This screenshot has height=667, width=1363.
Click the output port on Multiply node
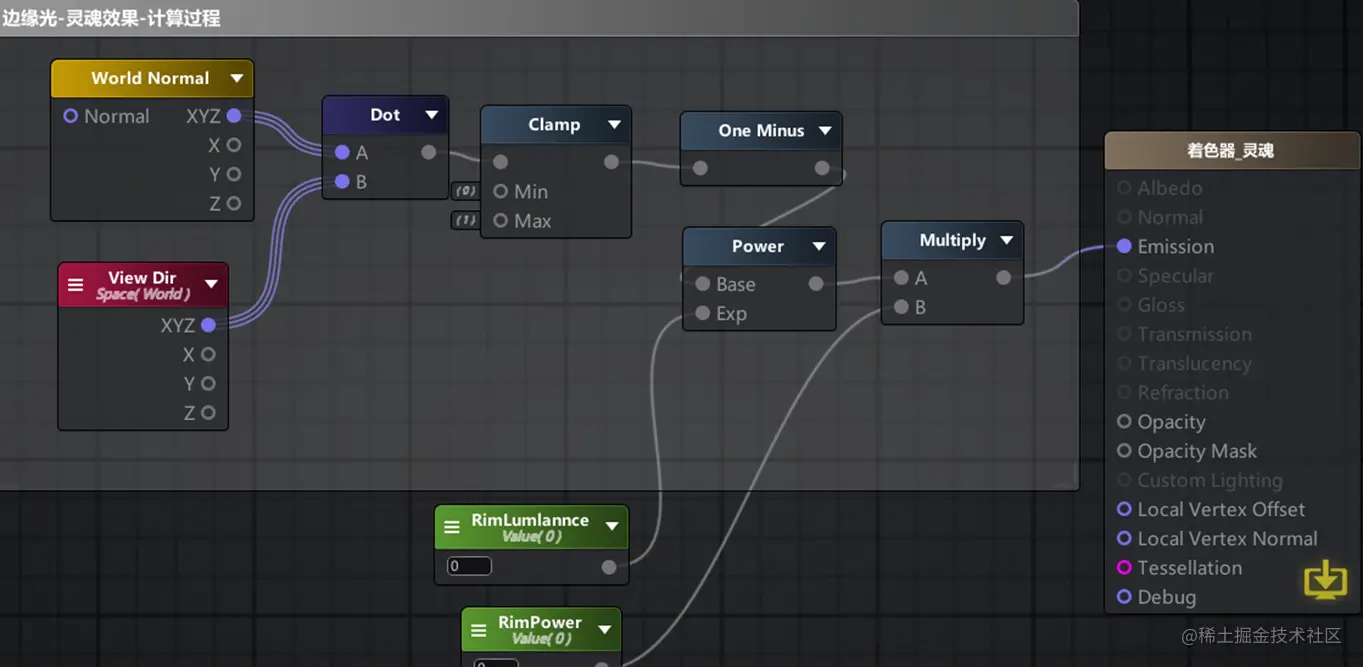1003,278
